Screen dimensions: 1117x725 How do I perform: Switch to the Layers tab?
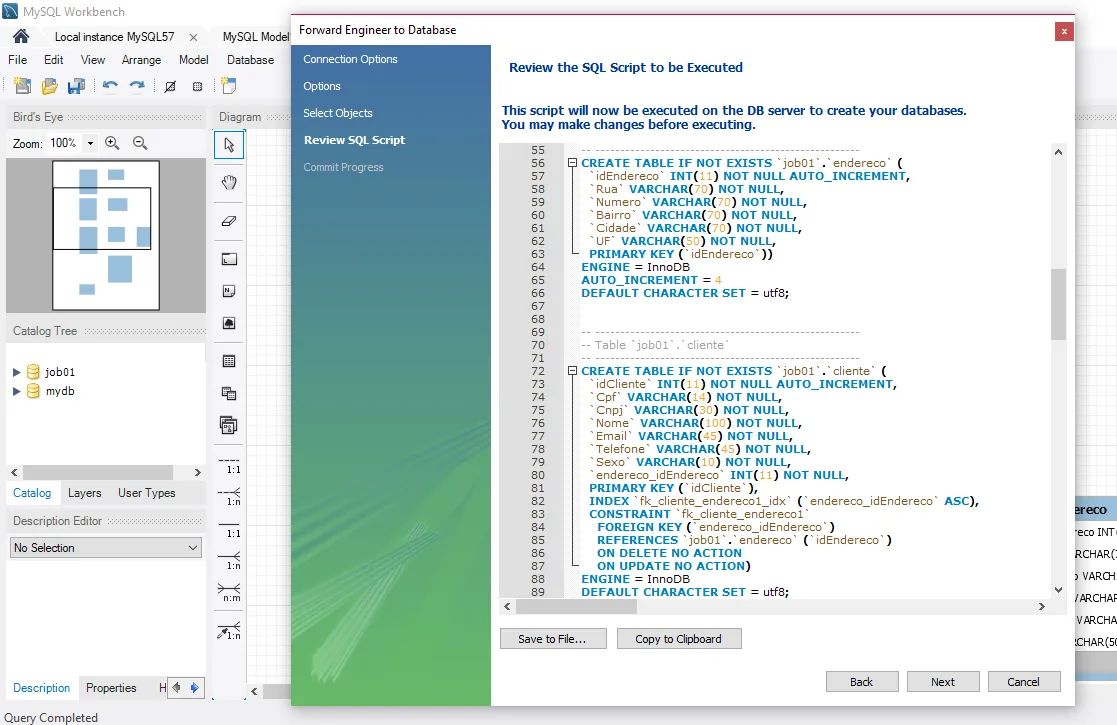coord(84,493)
